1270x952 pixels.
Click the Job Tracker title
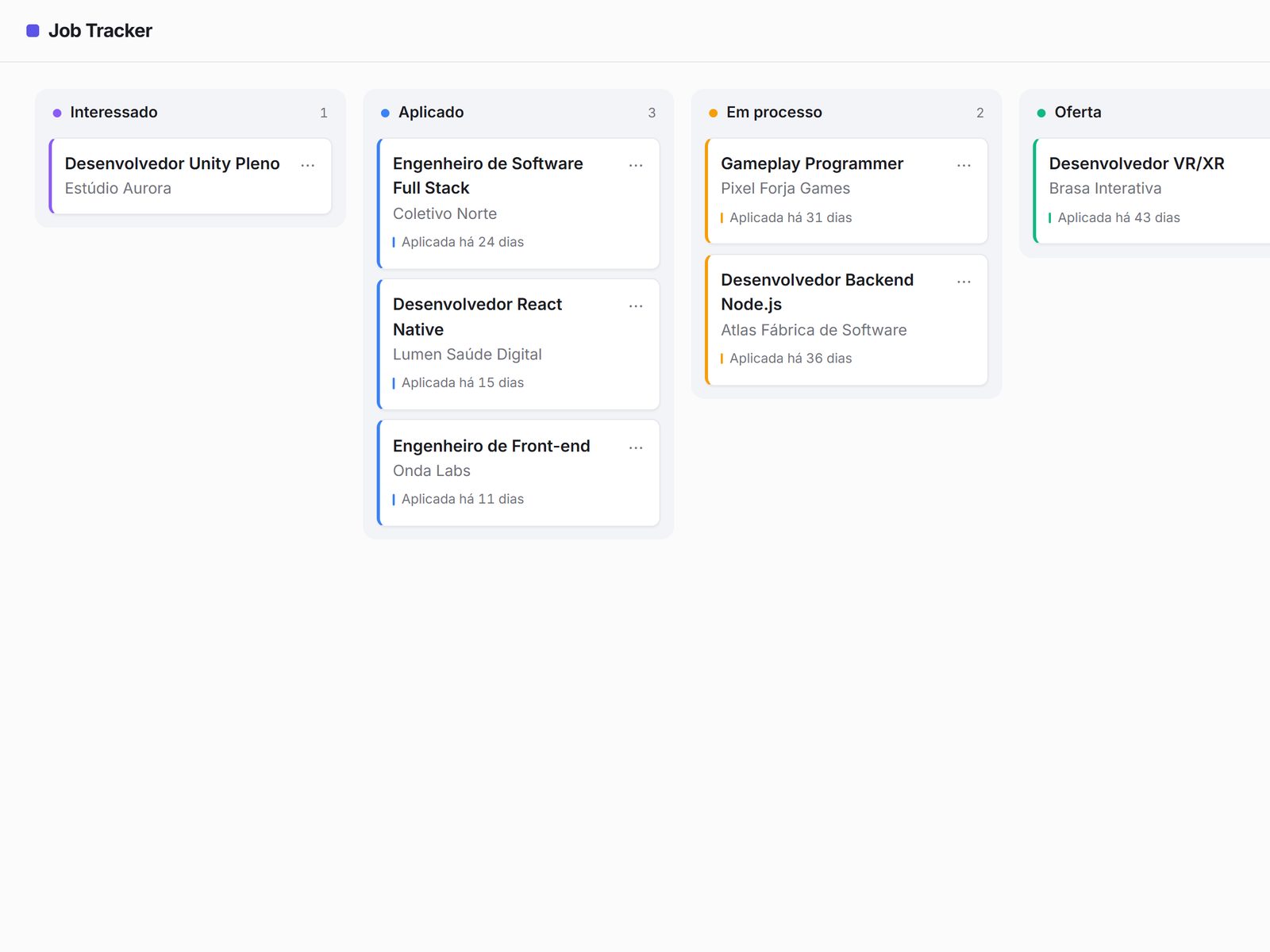click(x=100, y=31)
